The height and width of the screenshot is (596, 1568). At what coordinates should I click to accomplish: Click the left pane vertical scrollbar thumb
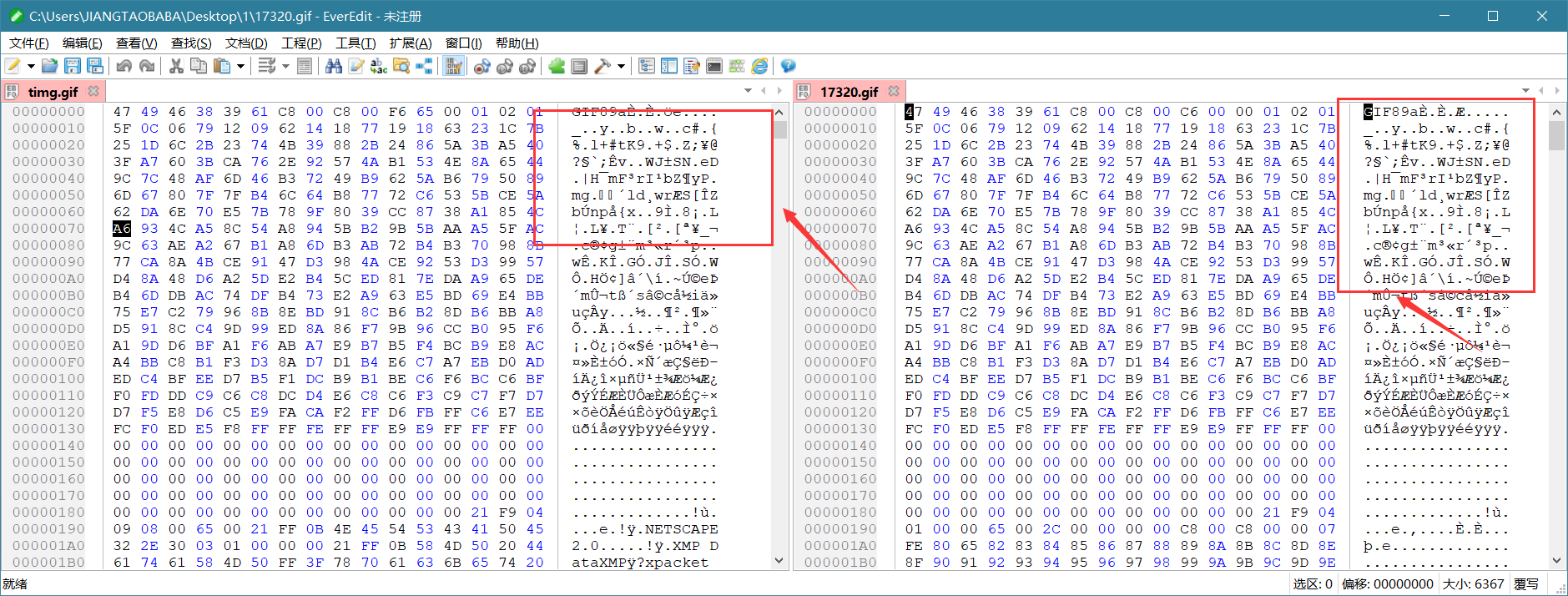(781, 130)
